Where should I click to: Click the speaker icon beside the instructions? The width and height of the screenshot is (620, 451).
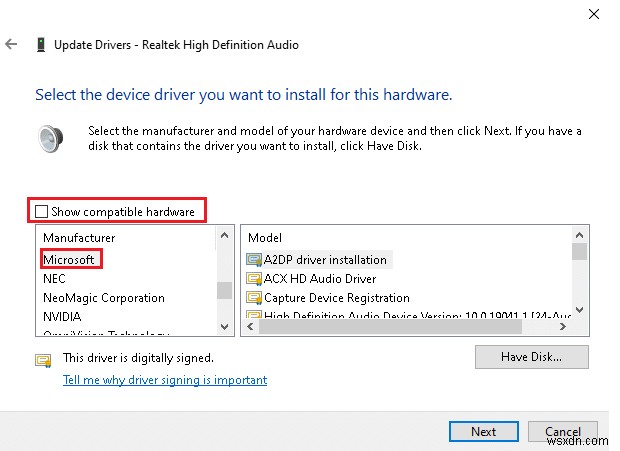click(51, 138)
